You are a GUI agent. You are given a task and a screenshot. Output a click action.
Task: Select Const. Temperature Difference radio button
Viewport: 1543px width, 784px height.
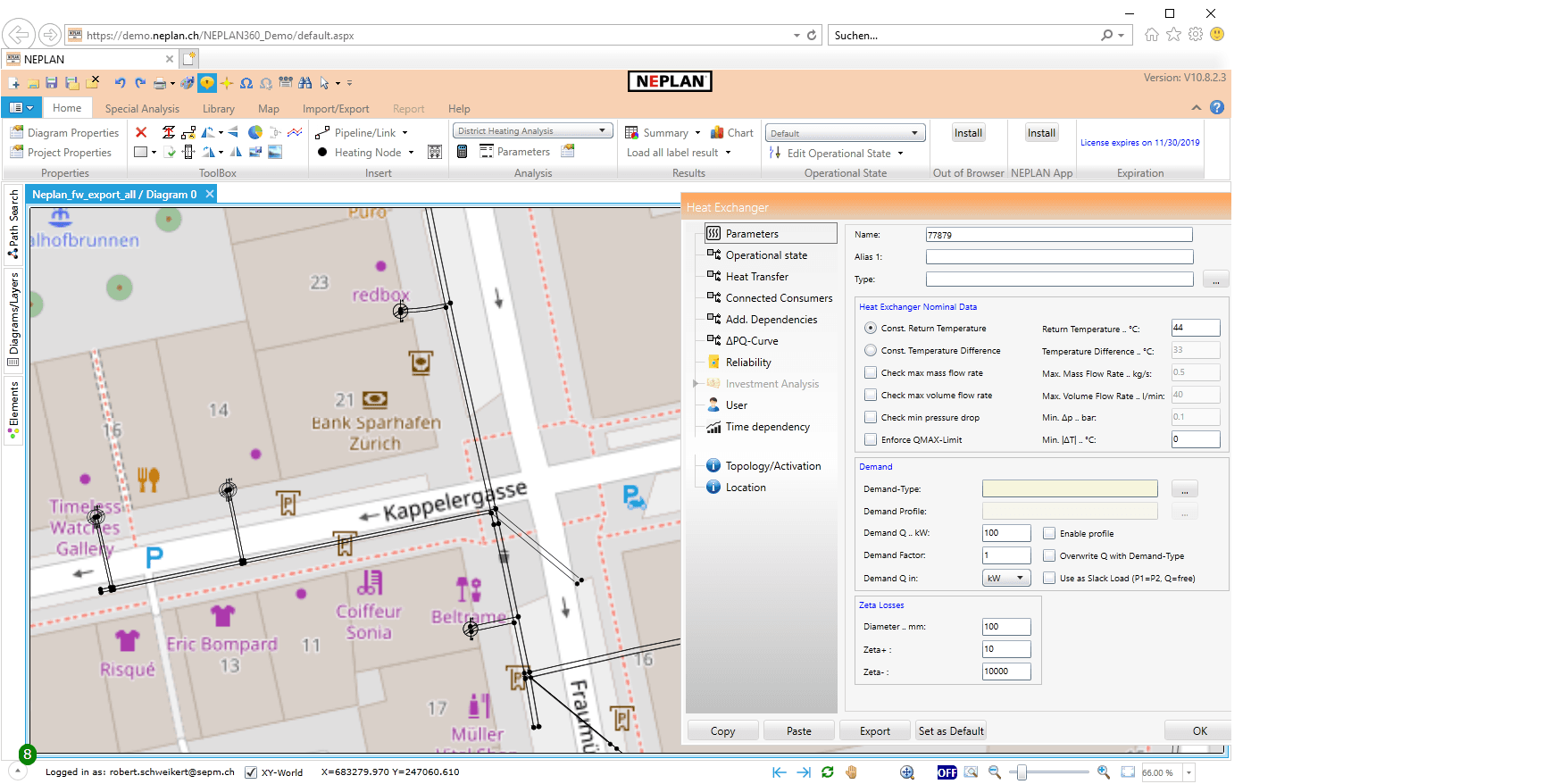(871, 351)
